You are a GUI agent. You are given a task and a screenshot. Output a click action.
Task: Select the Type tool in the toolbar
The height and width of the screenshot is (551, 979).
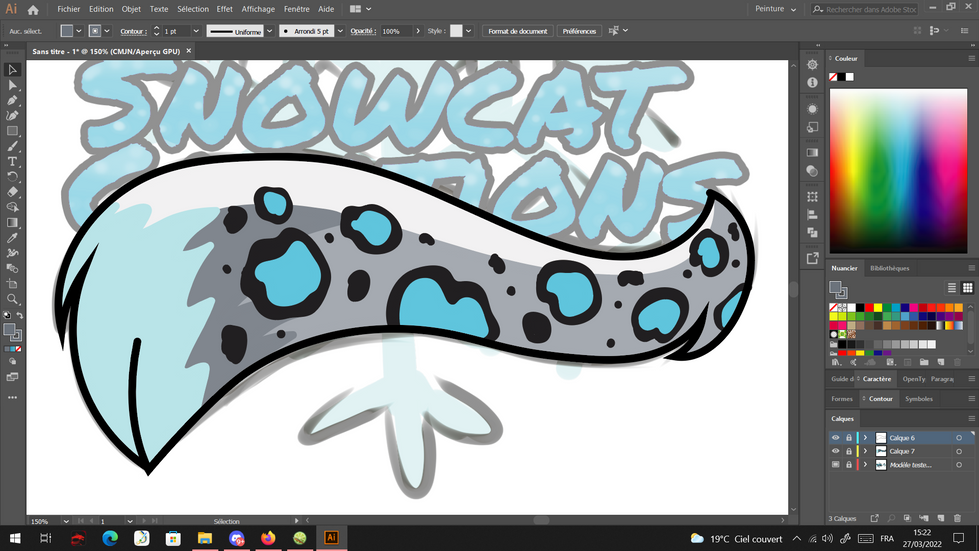(12, 161)
